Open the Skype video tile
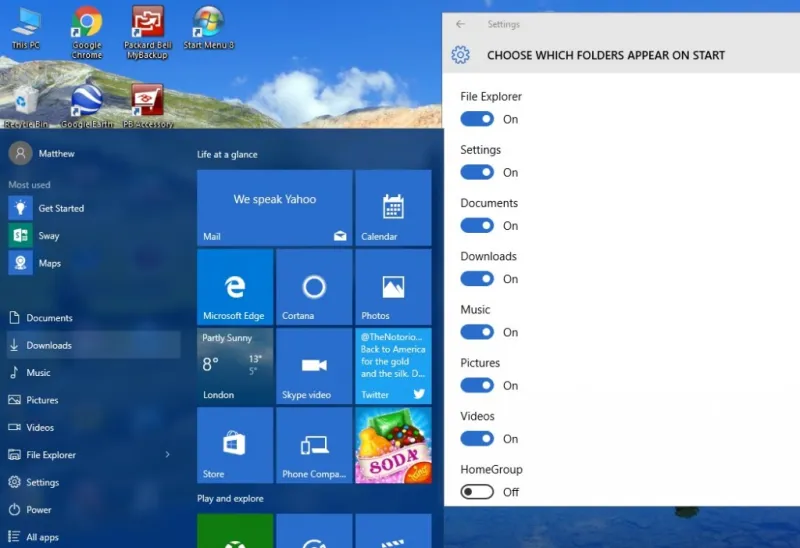The image size is (800, 548). 314,366
